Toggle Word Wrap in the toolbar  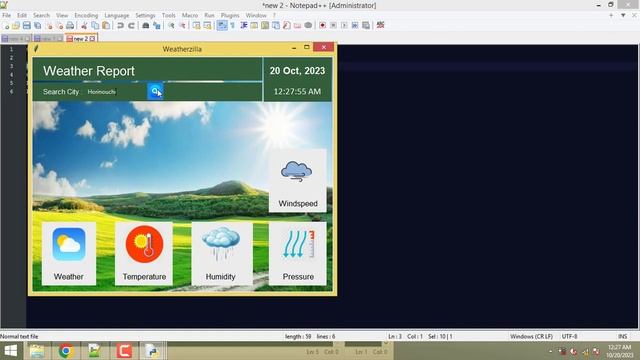point(222,25)
